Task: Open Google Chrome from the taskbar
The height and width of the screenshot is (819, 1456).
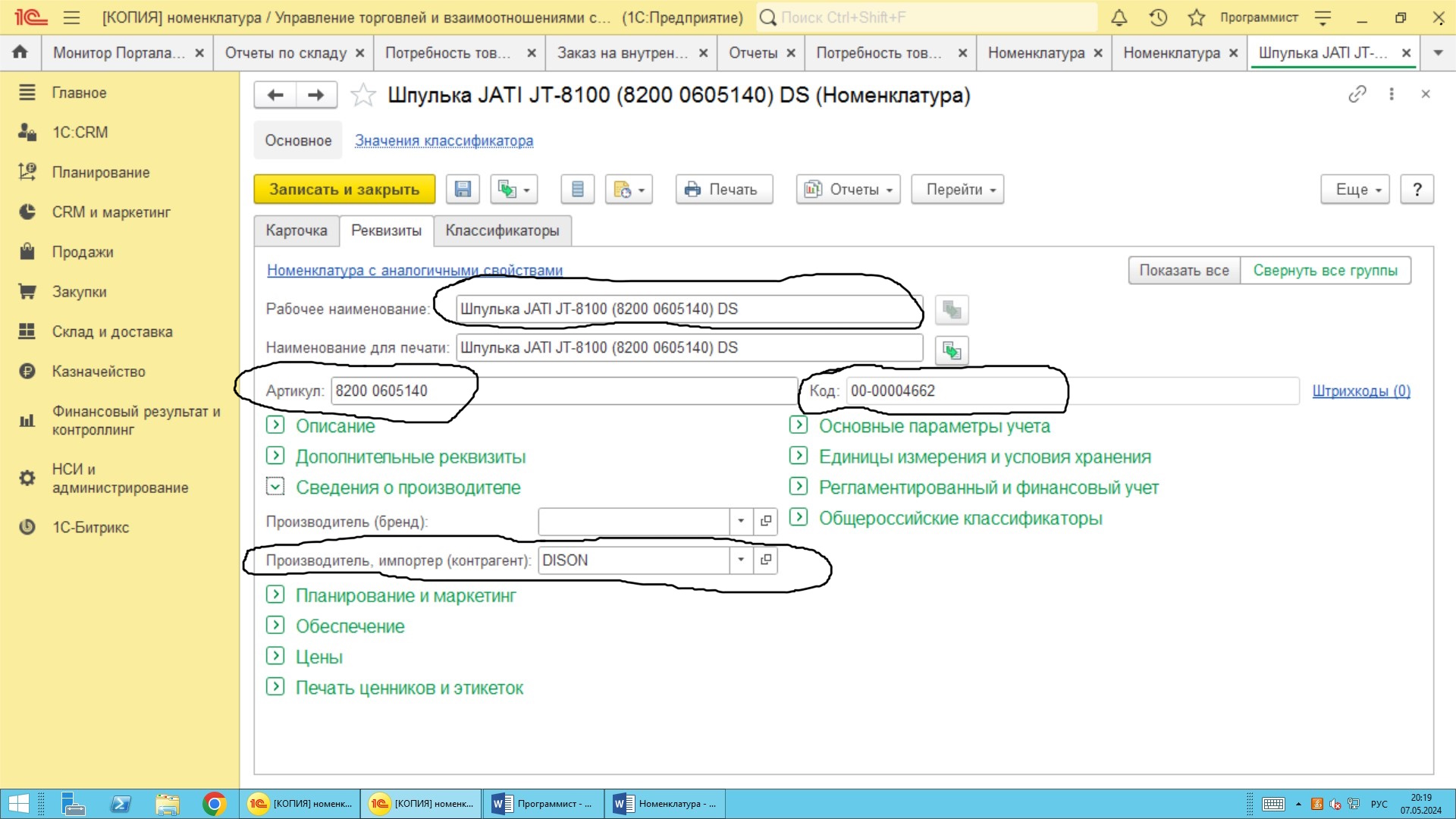Action: (215, 804)
